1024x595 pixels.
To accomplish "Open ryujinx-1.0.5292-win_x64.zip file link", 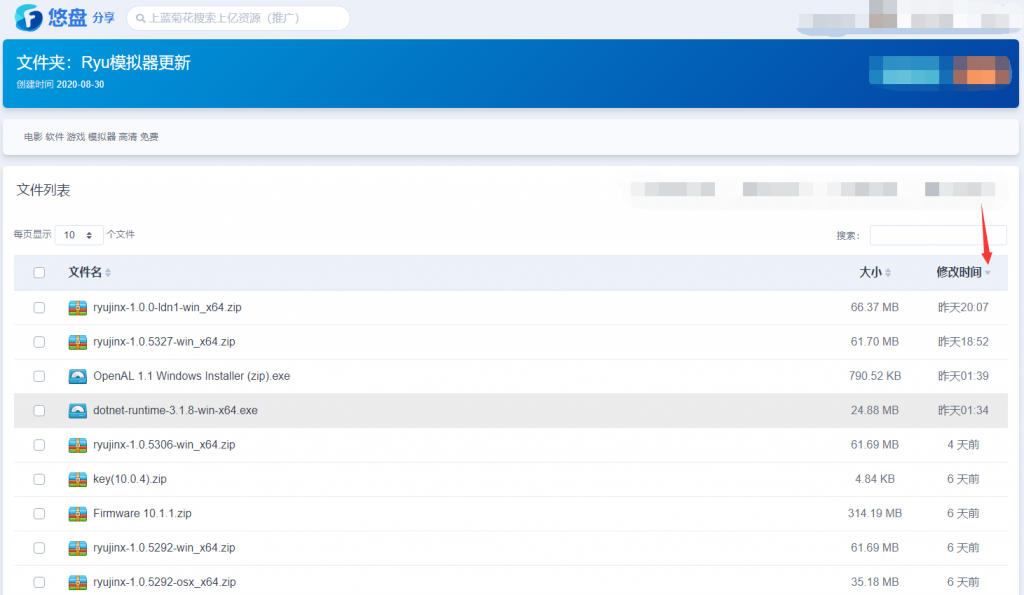I will point(164,548).
